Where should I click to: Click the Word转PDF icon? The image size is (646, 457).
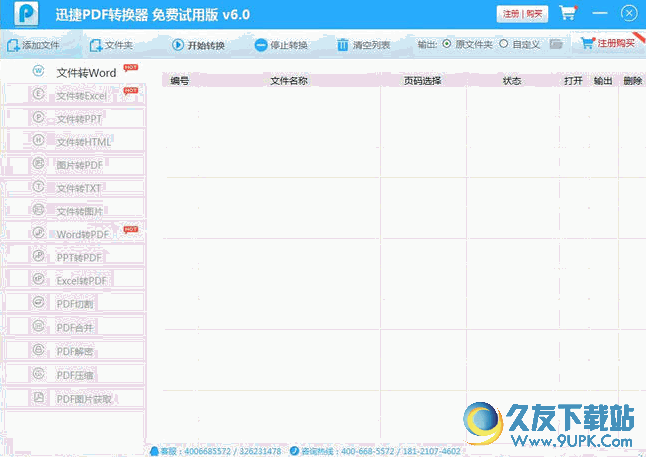tap(38, 233)
